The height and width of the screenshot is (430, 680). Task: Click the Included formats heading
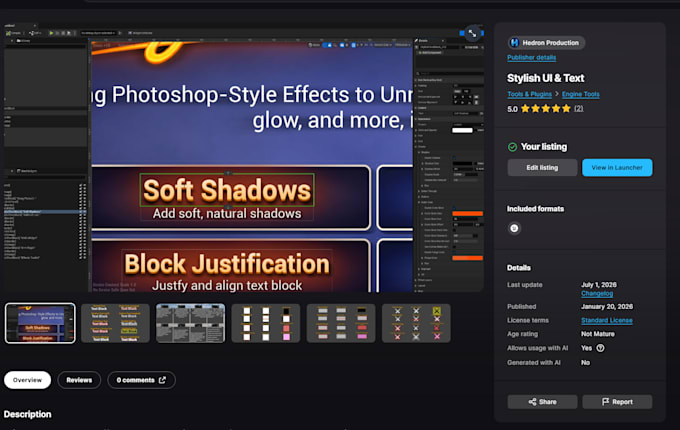[536, 209]
